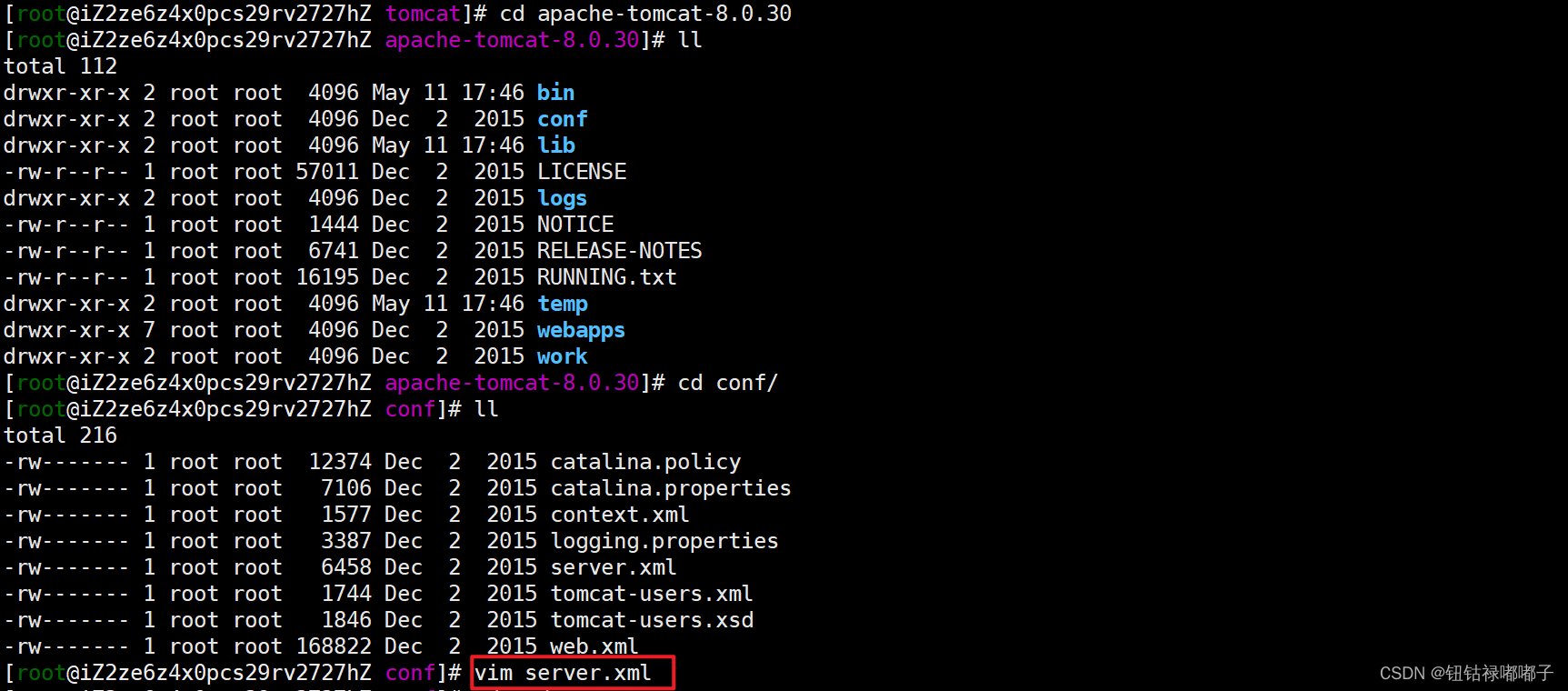Click the 'work' directory name

(562, 356)
